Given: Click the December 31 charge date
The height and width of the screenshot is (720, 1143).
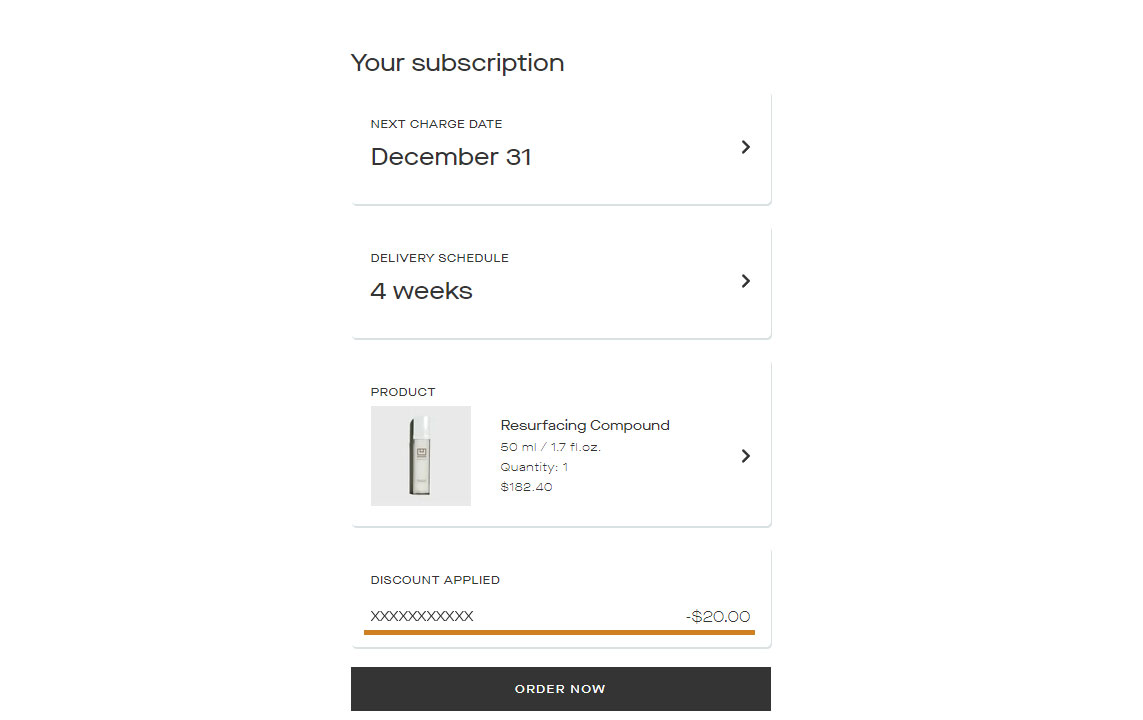Looking at the screenshot, I should [x=450, y=157].
